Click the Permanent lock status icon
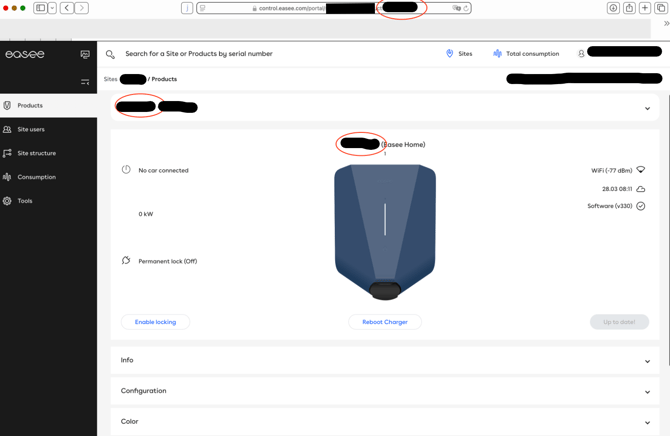 (126, 261)
